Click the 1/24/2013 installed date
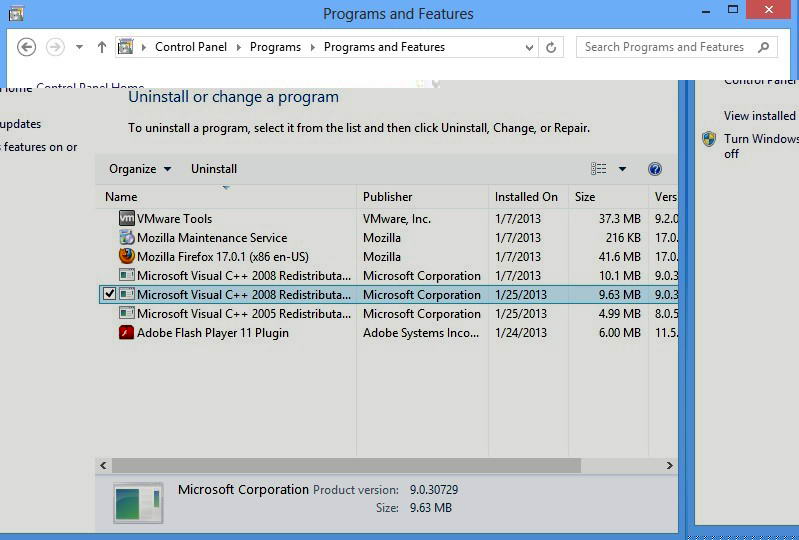799x540 pixels. [x=520, y=333]
